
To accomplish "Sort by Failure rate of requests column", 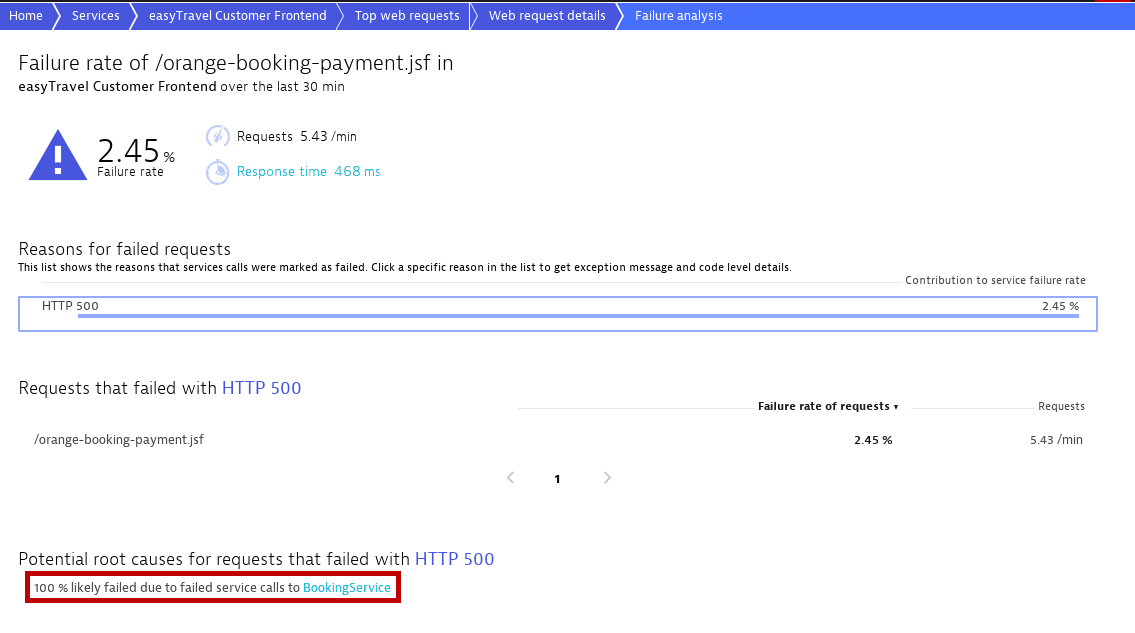I will [828, 406].
